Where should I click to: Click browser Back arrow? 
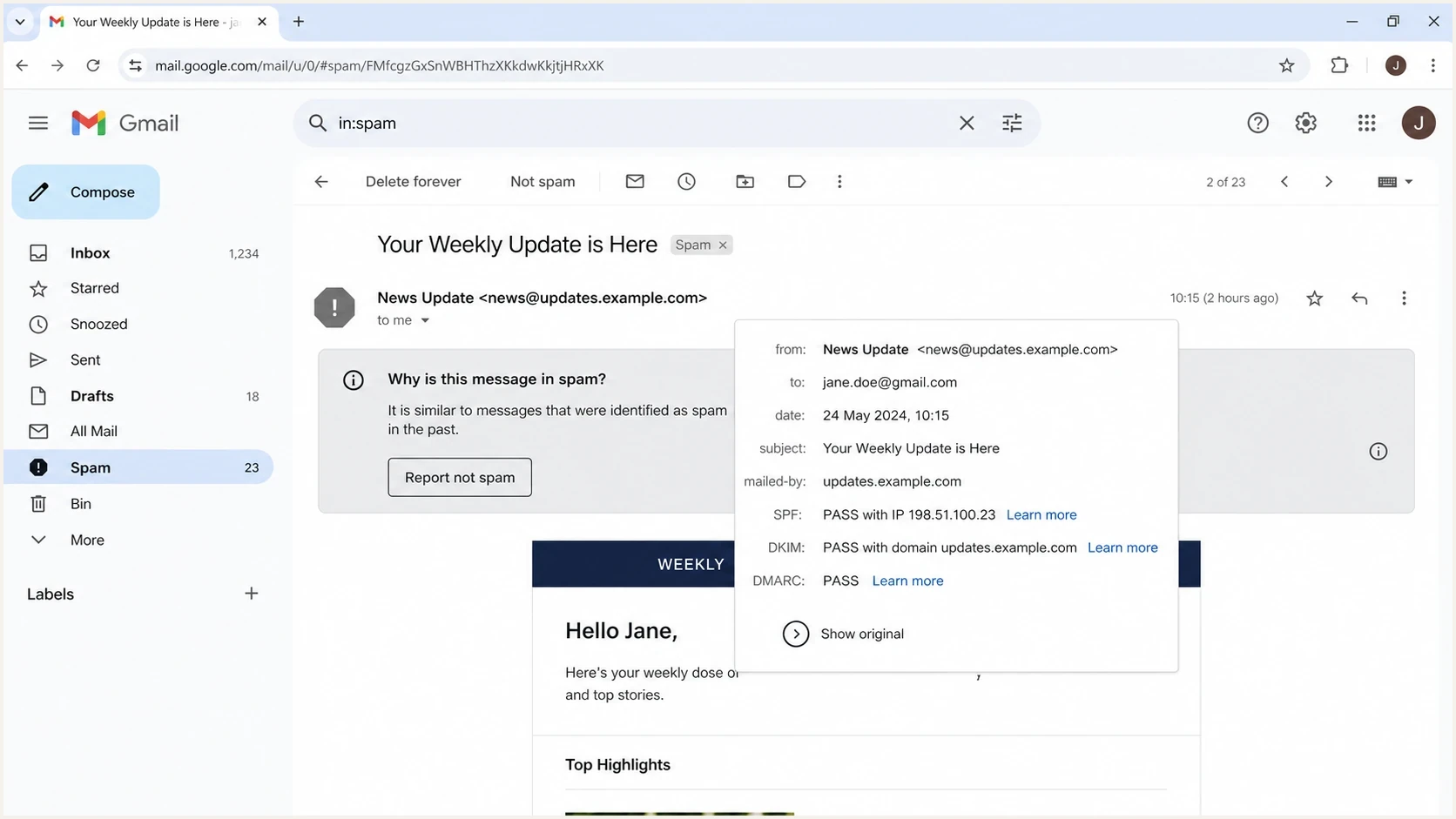[22, 65]
